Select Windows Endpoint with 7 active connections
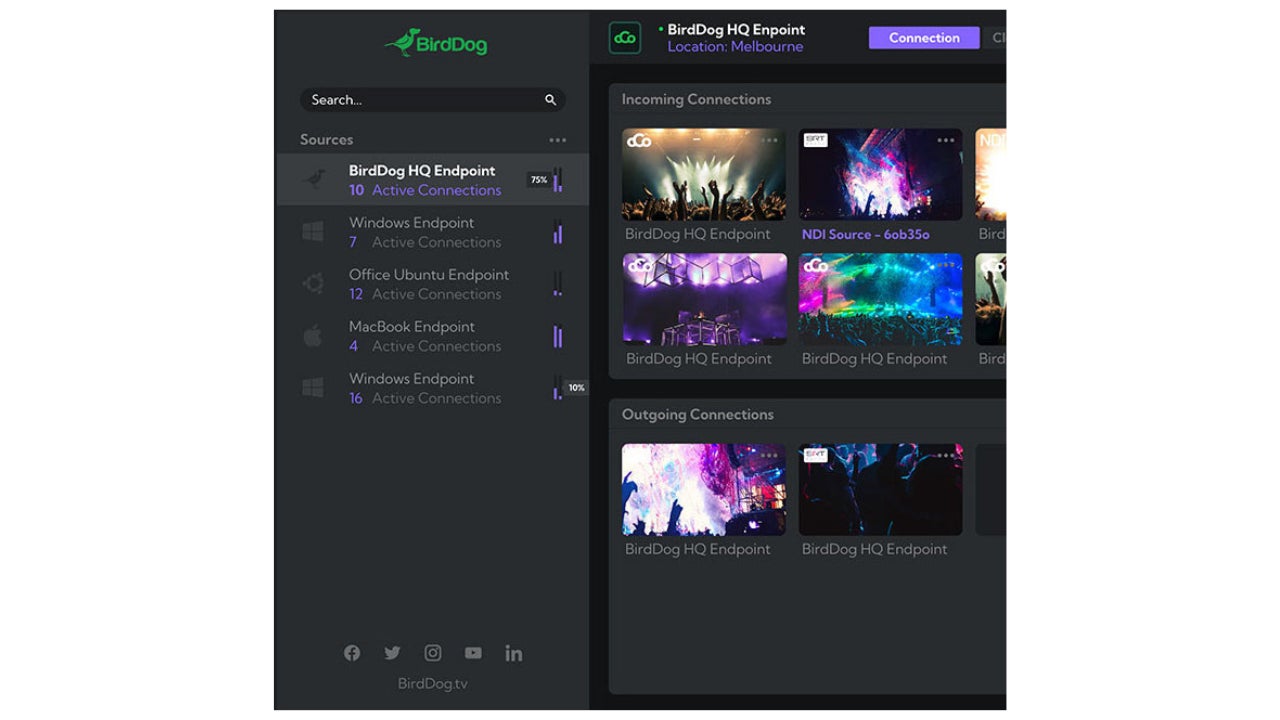This screenshot has width=1280, height=720. click(432, 232)
